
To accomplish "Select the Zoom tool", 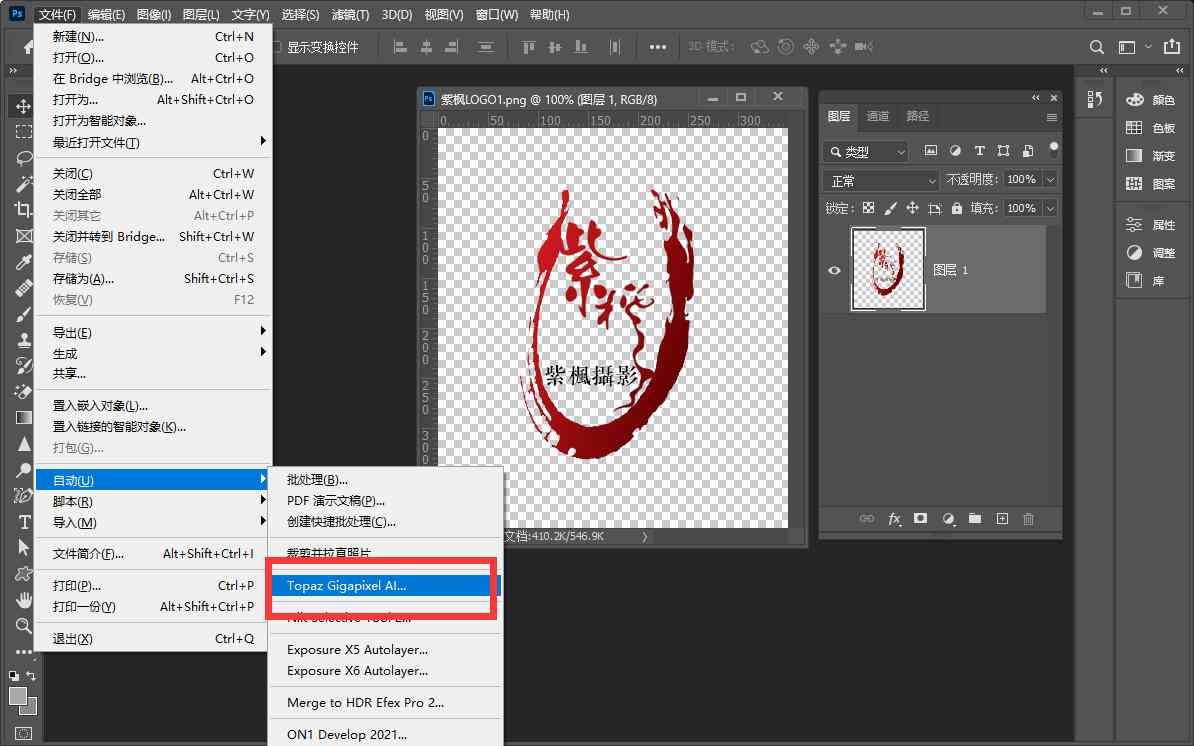I will [x=24, y=626].
